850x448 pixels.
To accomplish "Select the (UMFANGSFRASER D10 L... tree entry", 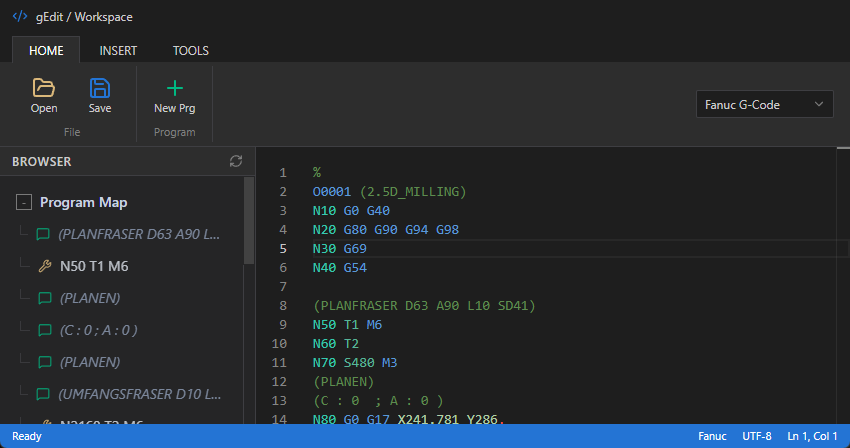I will tap(140, 394).
